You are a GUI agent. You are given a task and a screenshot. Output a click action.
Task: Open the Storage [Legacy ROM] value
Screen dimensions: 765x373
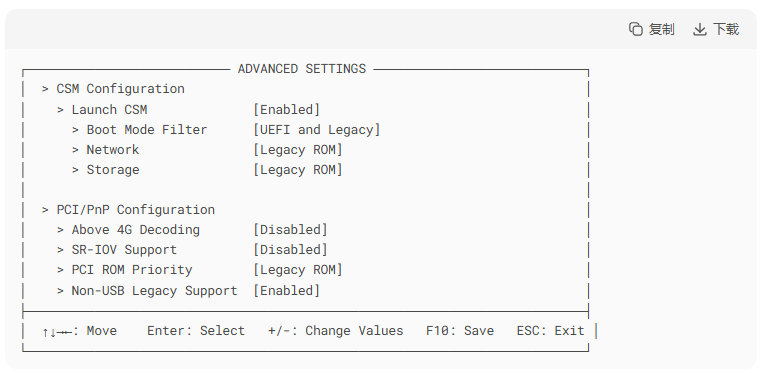[x=298, y=170]
